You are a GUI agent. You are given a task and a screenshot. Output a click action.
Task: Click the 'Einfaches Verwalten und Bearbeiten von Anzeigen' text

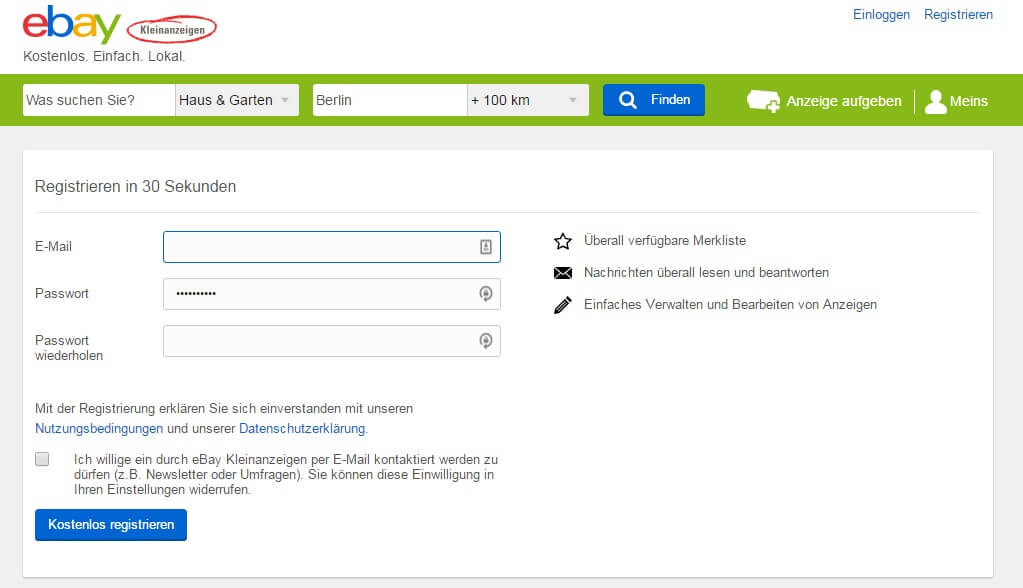coord(730,304)
